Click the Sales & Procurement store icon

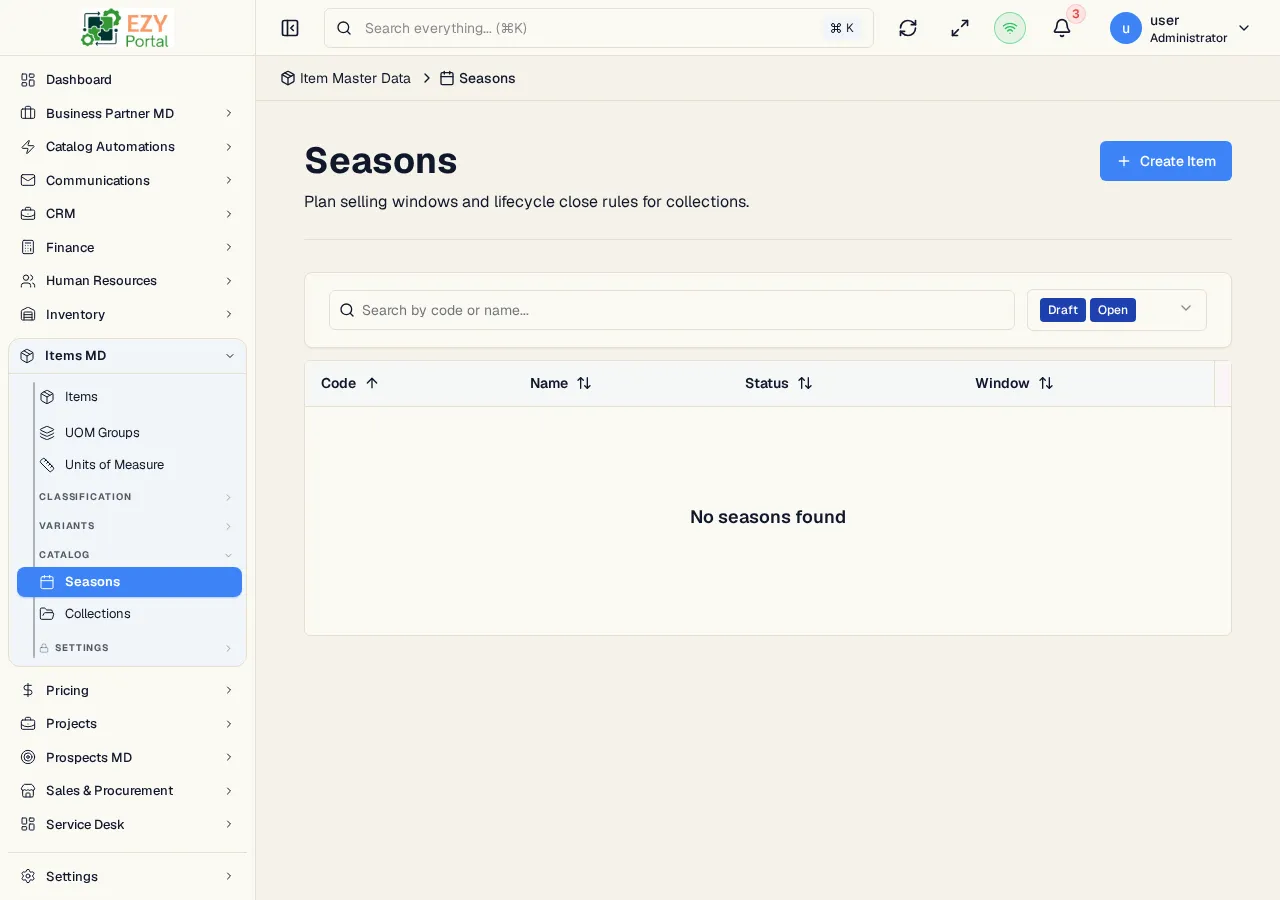pos(28,791)
